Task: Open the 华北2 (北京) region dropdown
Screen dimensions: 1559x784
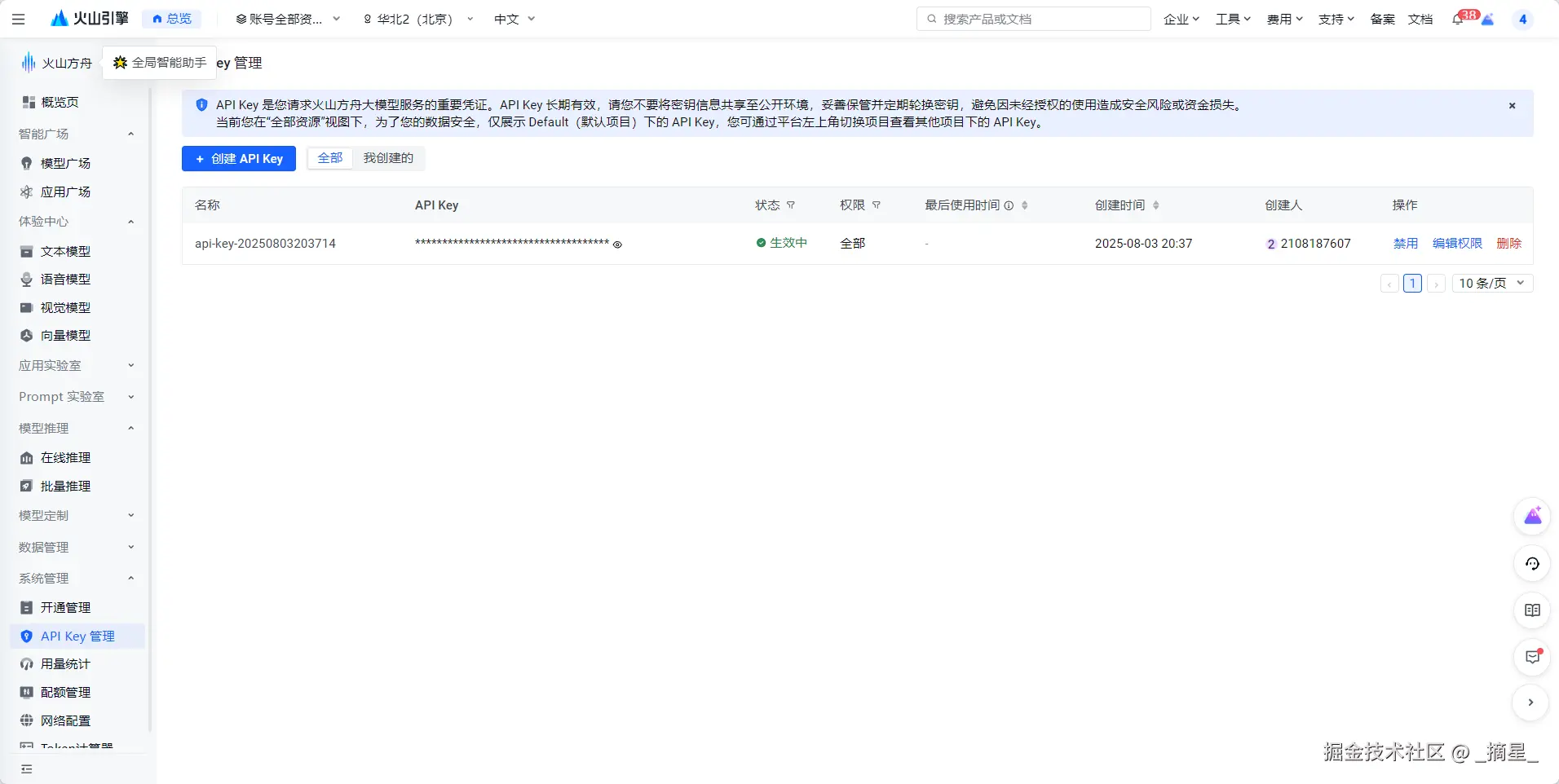Action: pos(418,19)
